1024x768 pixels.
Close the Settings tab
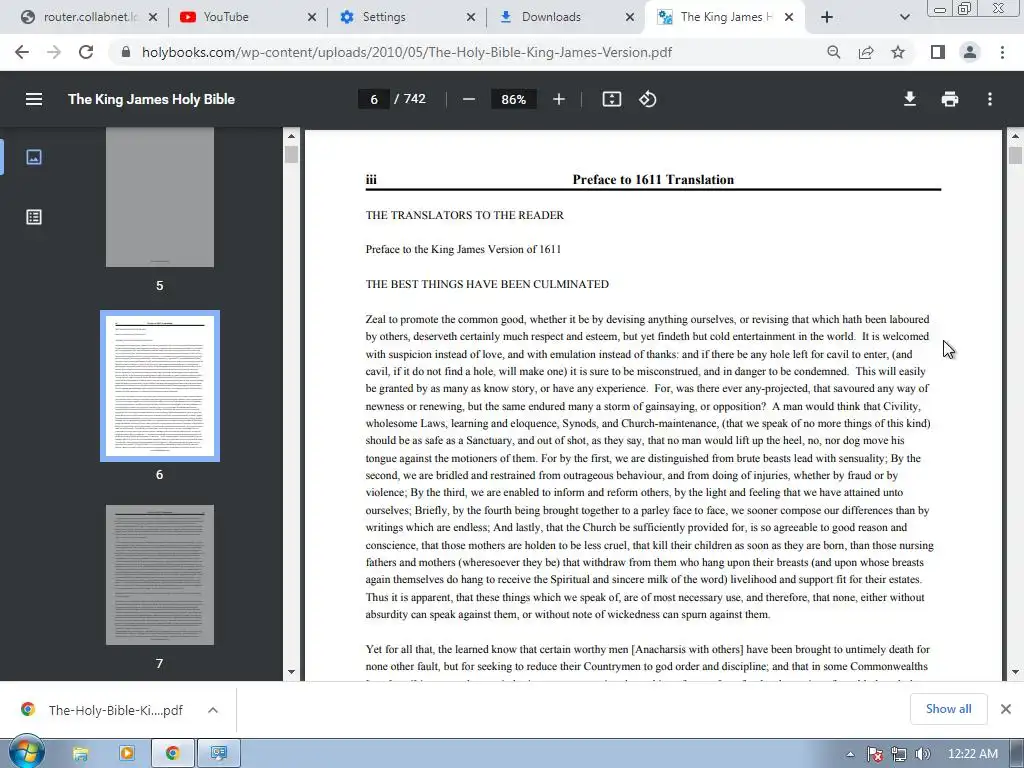(x=471, y=17)
